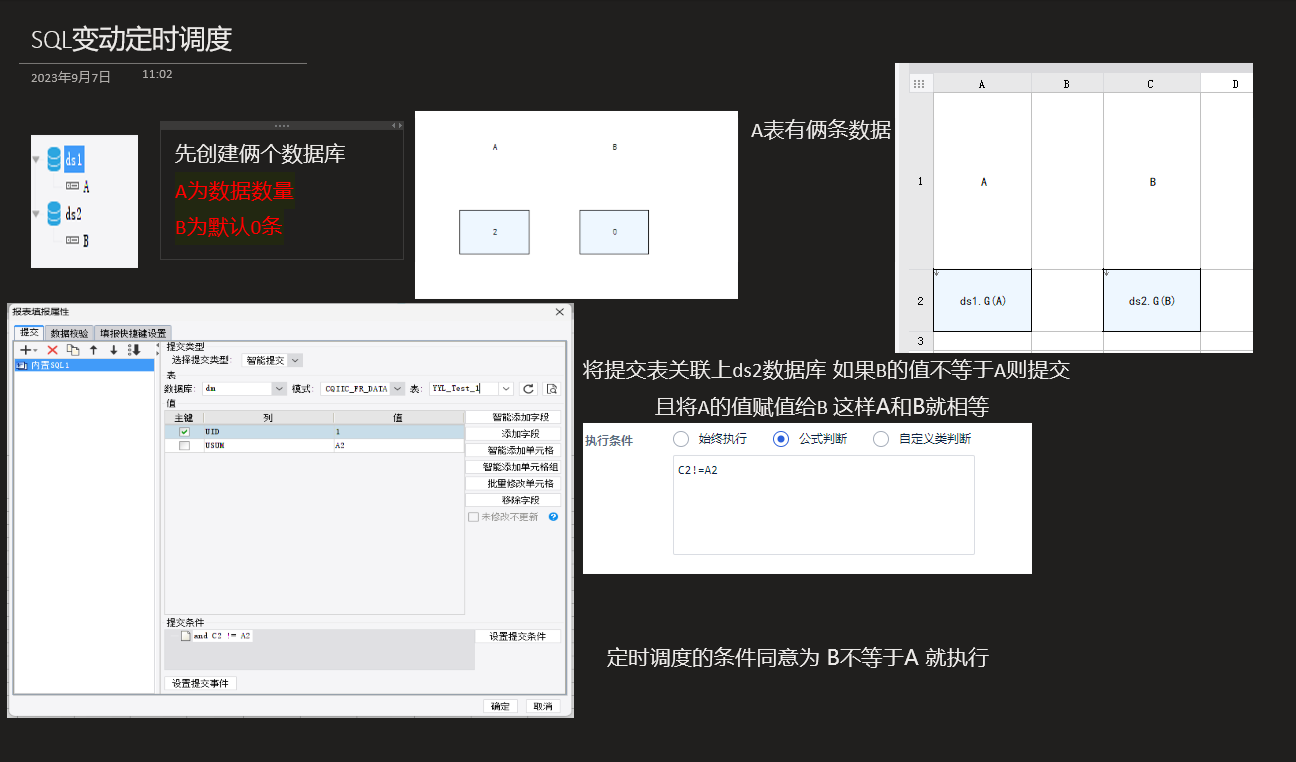Toggle the USUN primary key checkbox
The height and width of the screenshot is (762, 1296).
tap(184, 446)
